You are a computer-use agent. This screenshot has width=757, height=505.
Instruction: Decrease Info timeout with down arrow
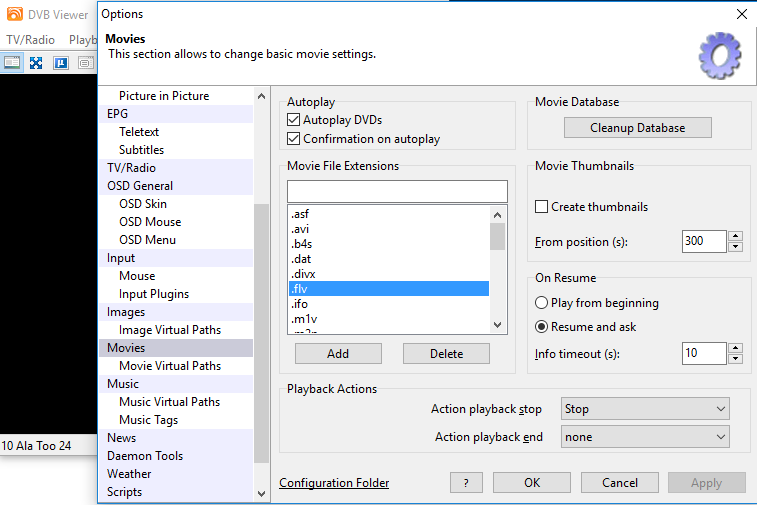(x=735, y=359)
